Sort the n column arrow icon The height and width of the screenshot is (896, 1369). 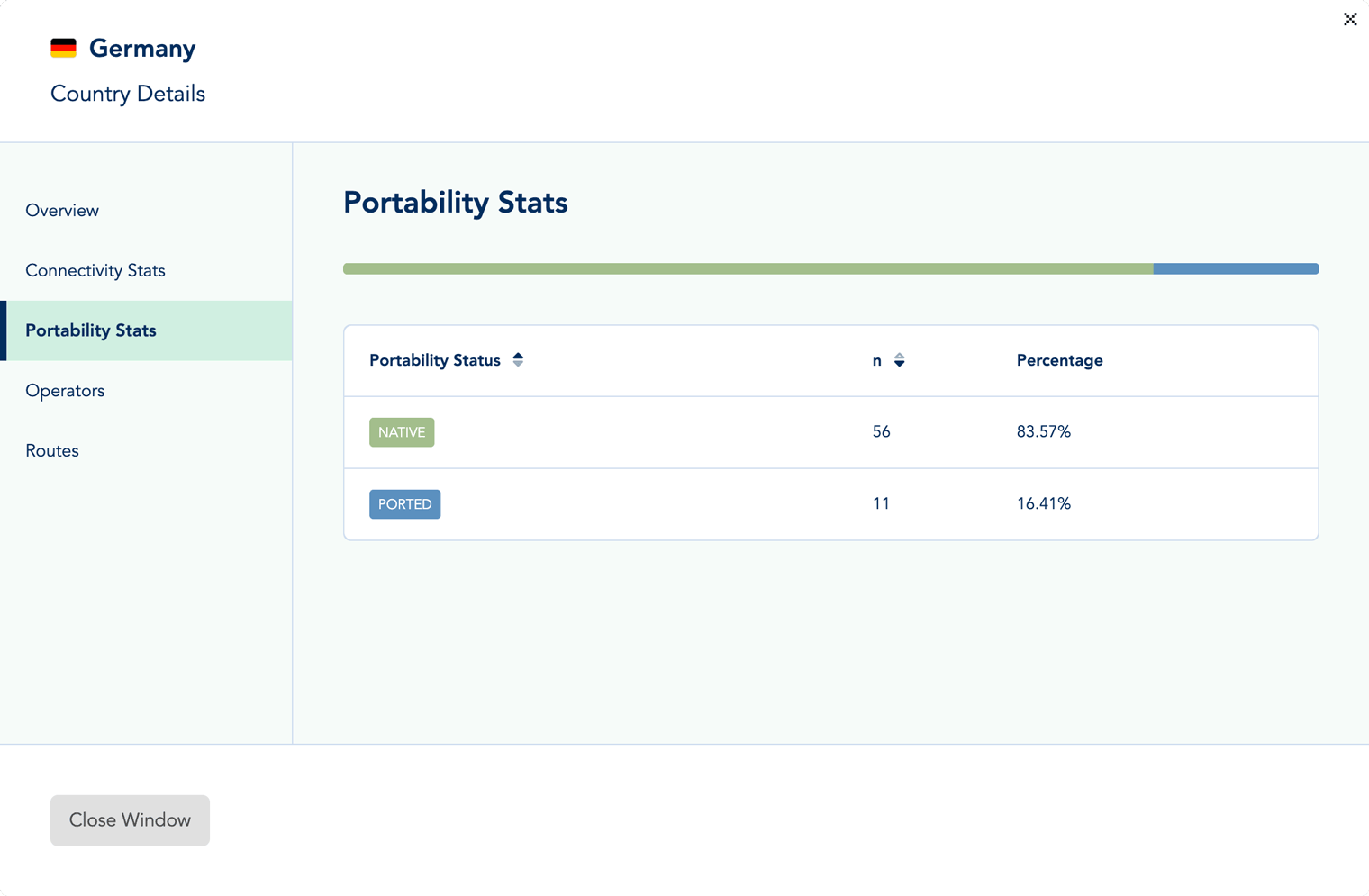click(x=899, y=360)
